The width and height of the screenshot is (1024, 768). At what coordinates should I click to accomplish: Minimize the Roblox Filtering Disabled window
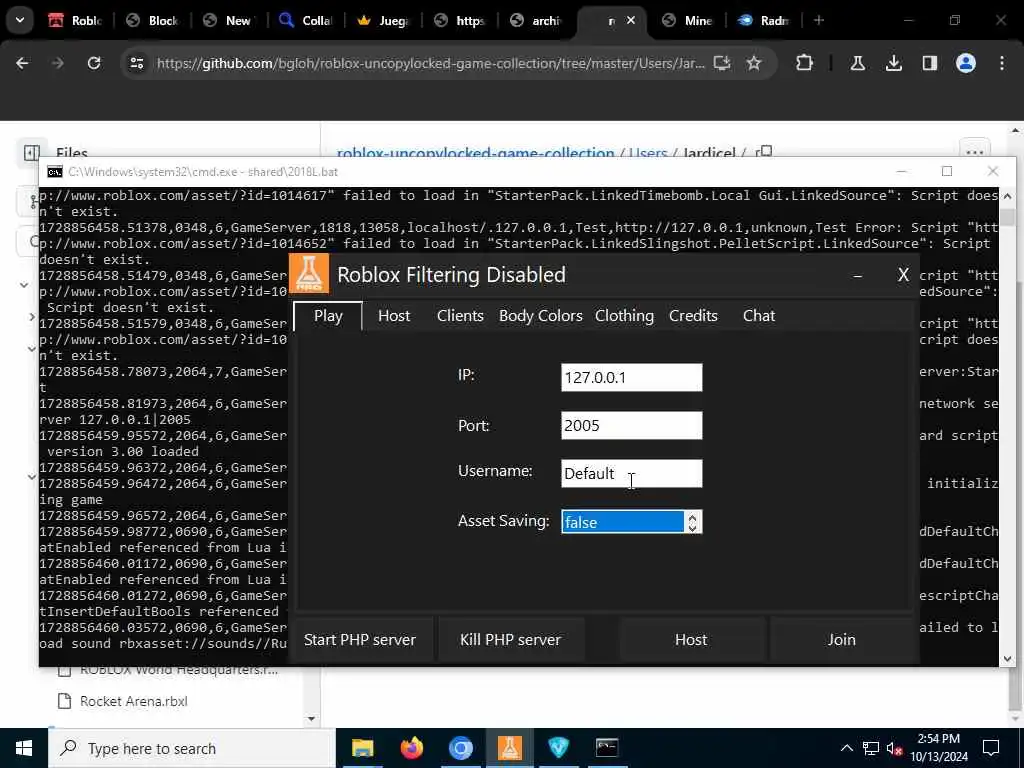click(857, 276)
